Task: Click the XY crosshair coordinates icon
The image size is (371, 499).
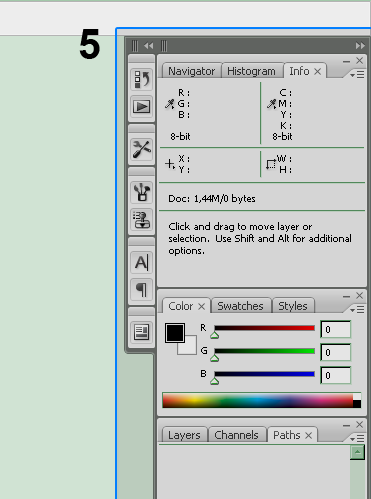Action: (x=170, y=164)
